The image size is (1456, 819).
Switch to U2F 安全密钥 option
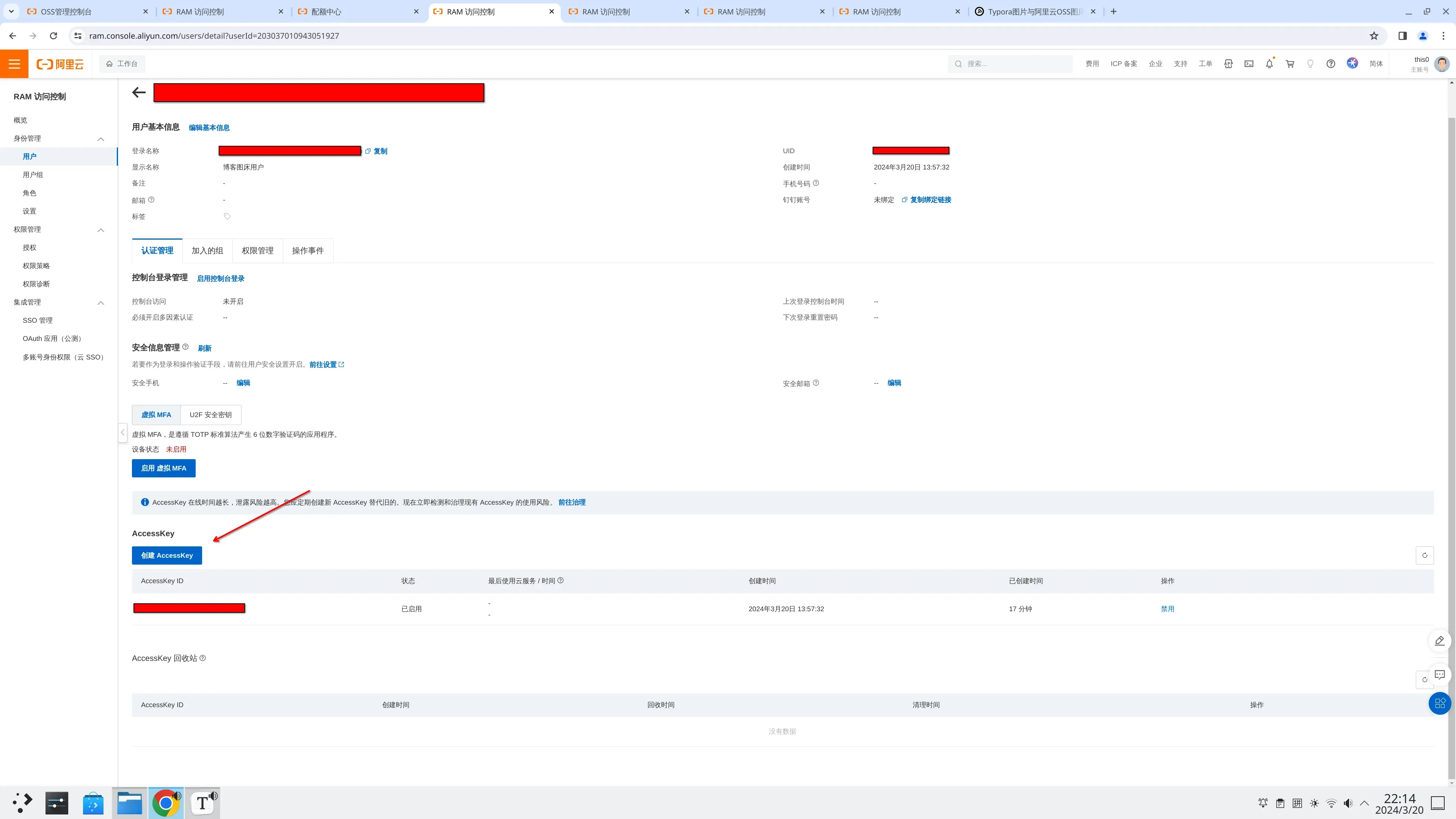tap(210, 415)
